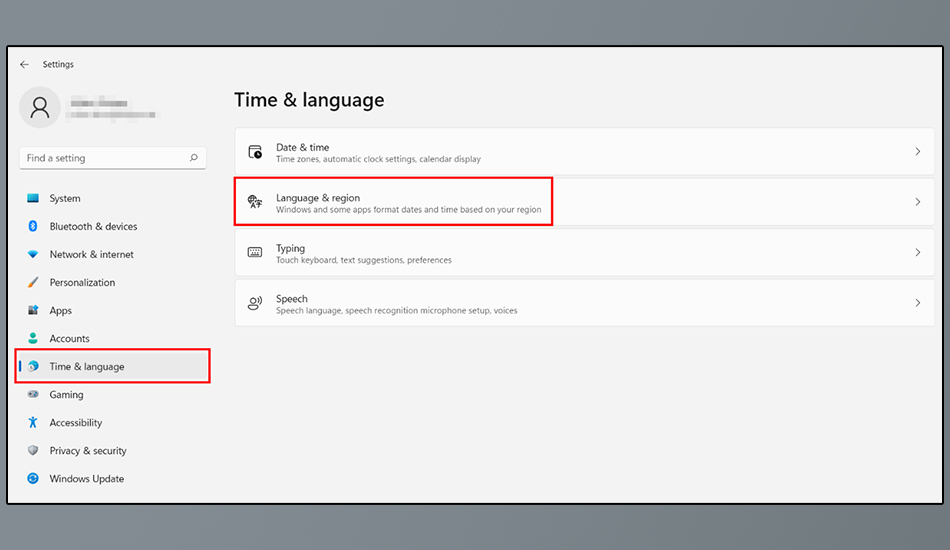Go to Bluetooth & devices label
This screenshot has width=950, height=550.
[x=93, y=226]
